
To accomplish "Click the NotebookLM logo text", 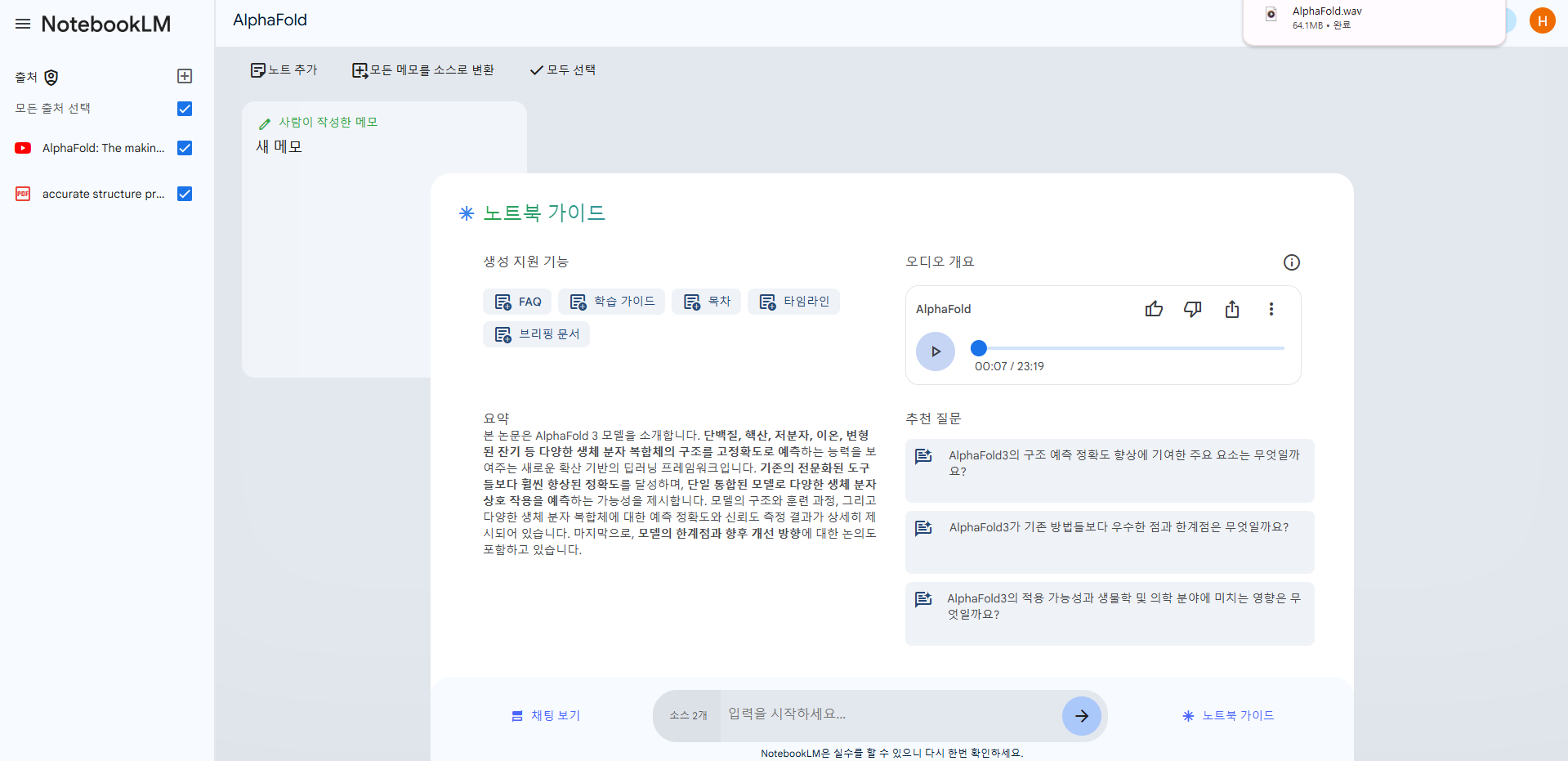I will coord(106,24).
